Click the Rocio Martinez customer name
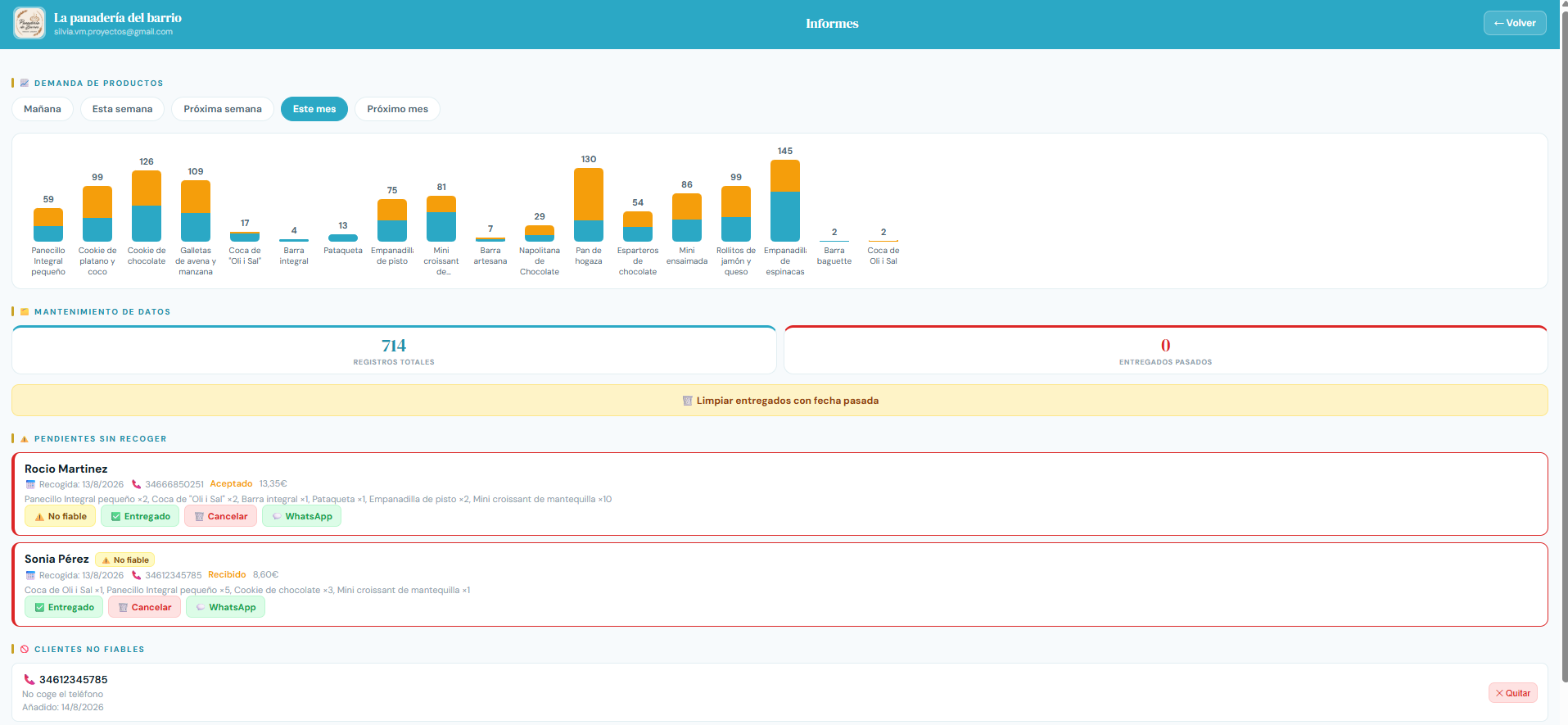The height and width of the screenshot is (725, 1568). click(66, 469)
